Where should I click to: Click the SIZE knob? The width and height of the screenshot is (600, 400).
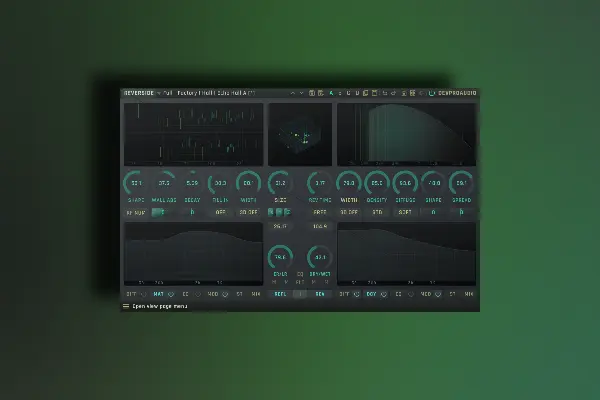click(280, 183)
